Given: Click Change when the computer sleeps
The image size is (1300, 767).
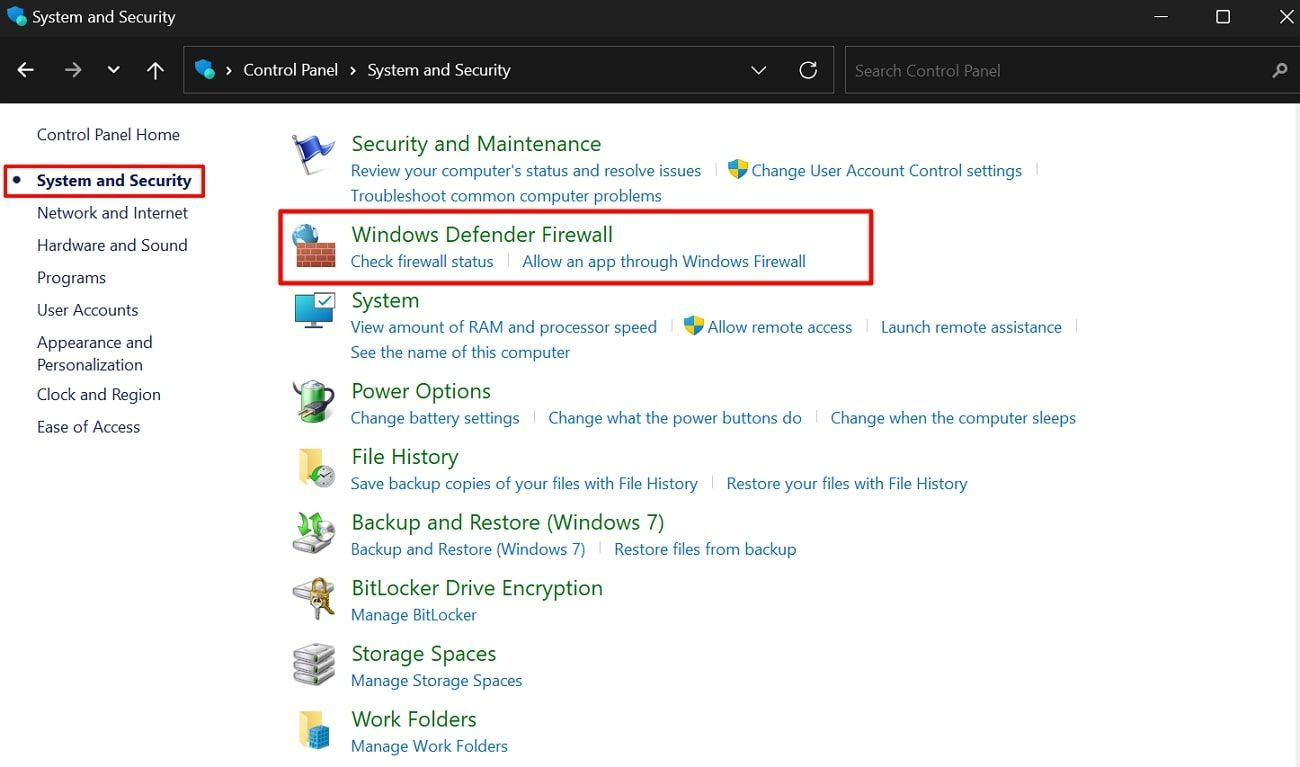Looking at the screenshot, I should (x=953, y=418).
